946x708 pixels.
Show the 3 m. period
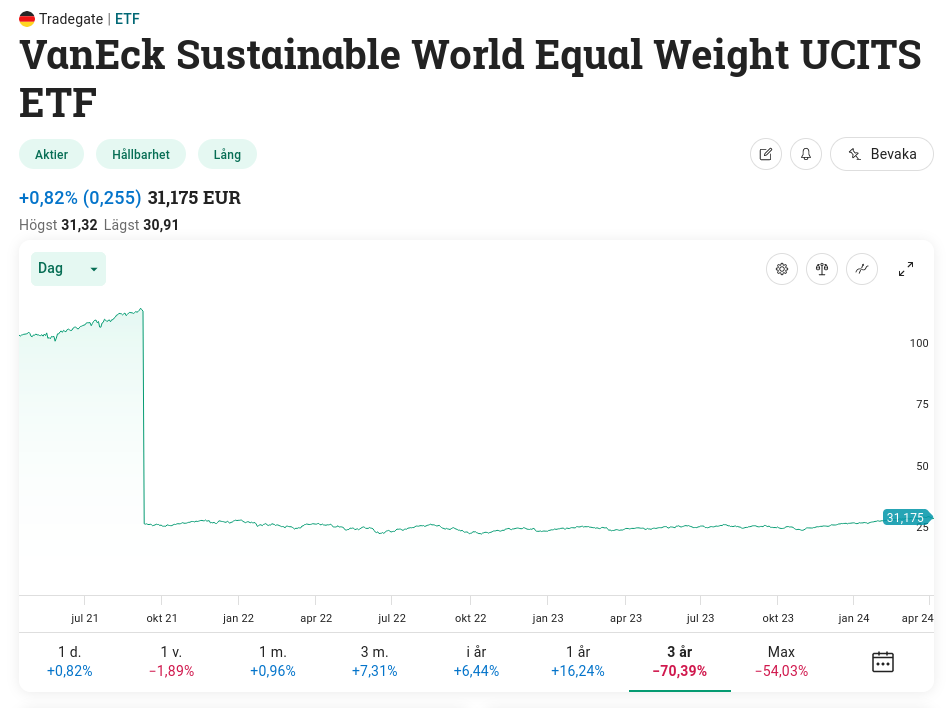click(374, 662)
